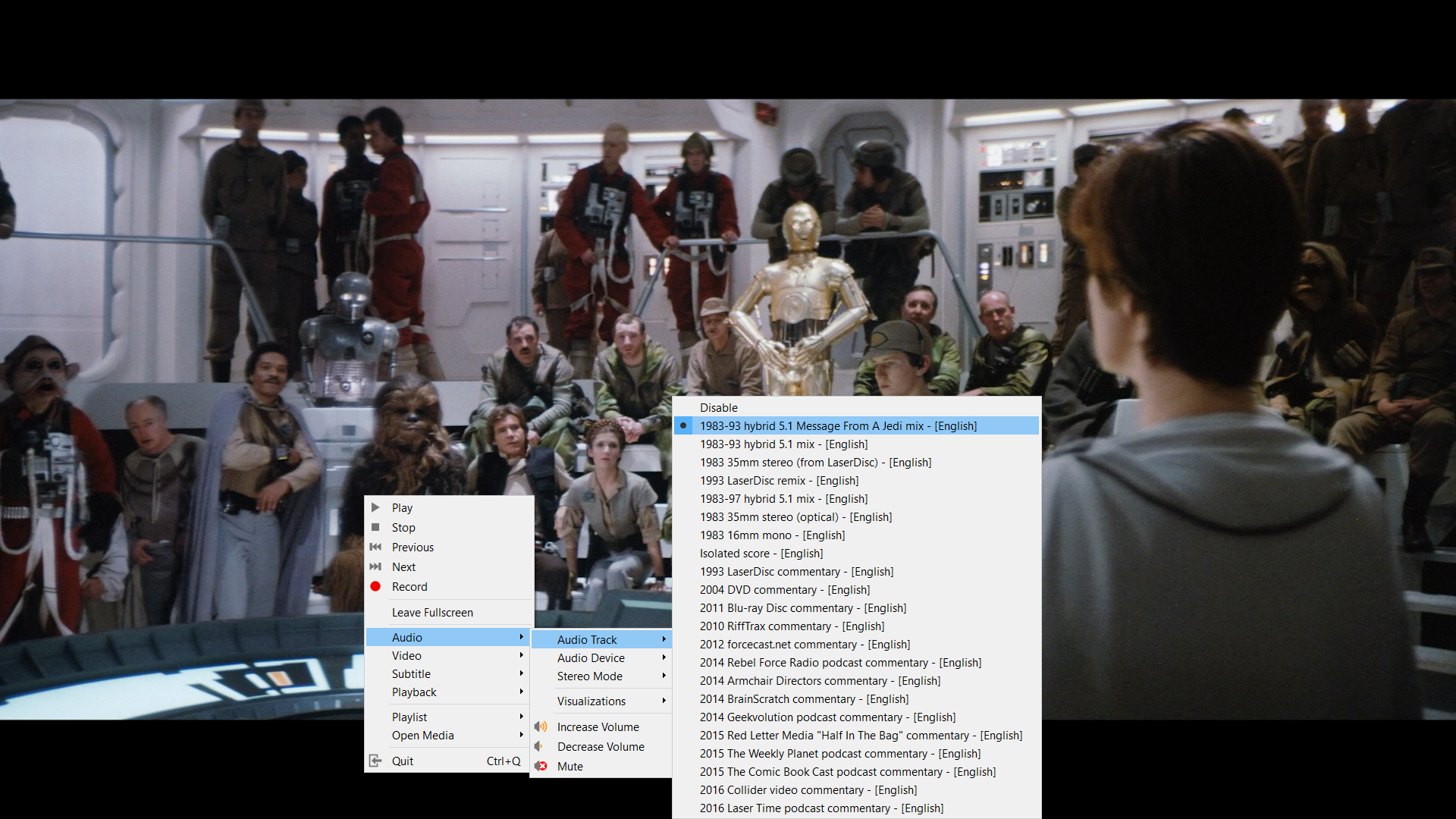Select Quit Ctrl+Q menu entry
The width and height of the screenshot is (1456, 819).
tap(449, 761)
